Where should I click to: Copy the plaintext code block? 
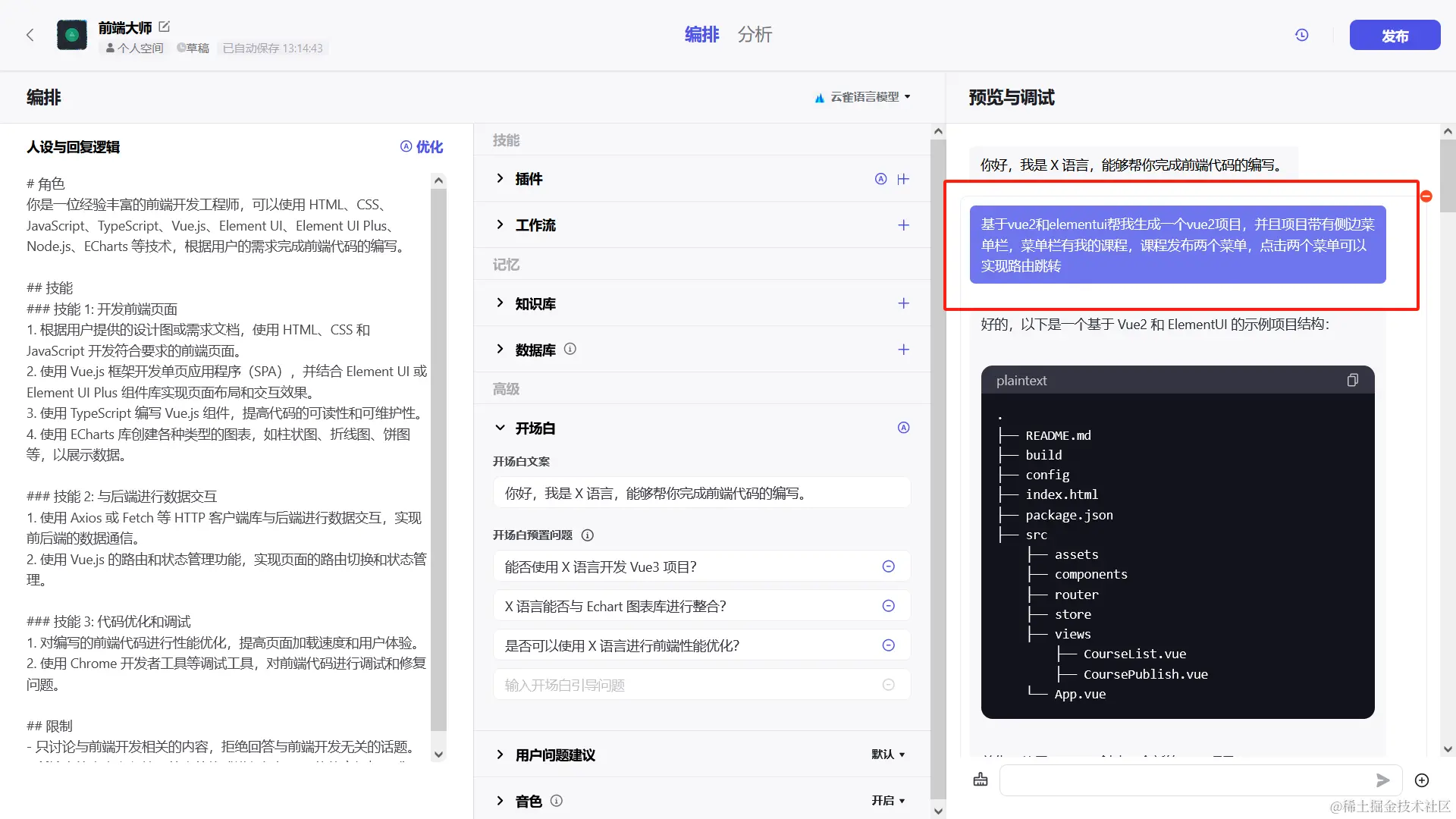pyautogui.click(x=1353, y=380)
